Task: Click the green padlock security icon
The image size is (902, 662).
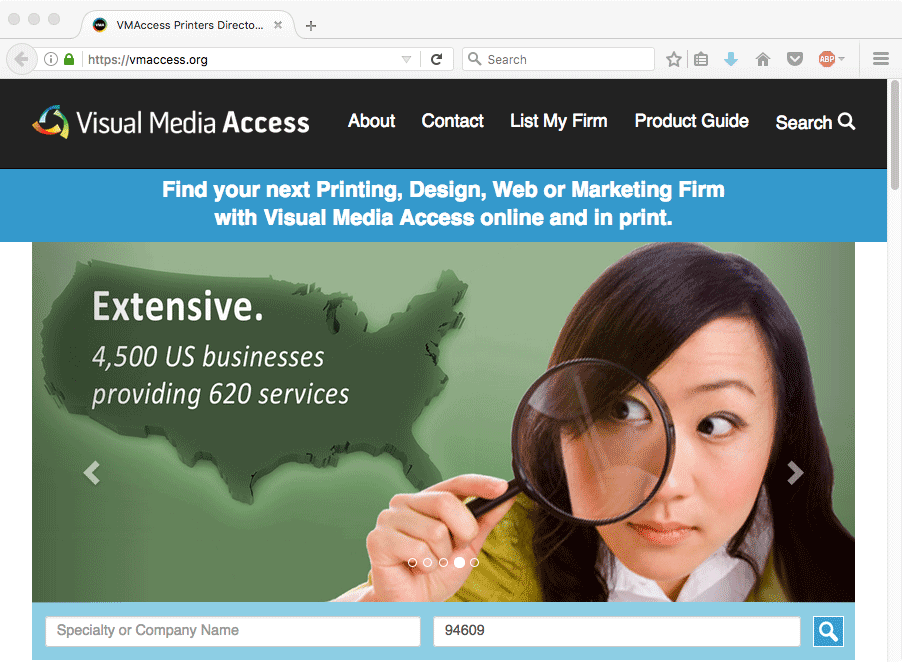Action: [69, 59]
